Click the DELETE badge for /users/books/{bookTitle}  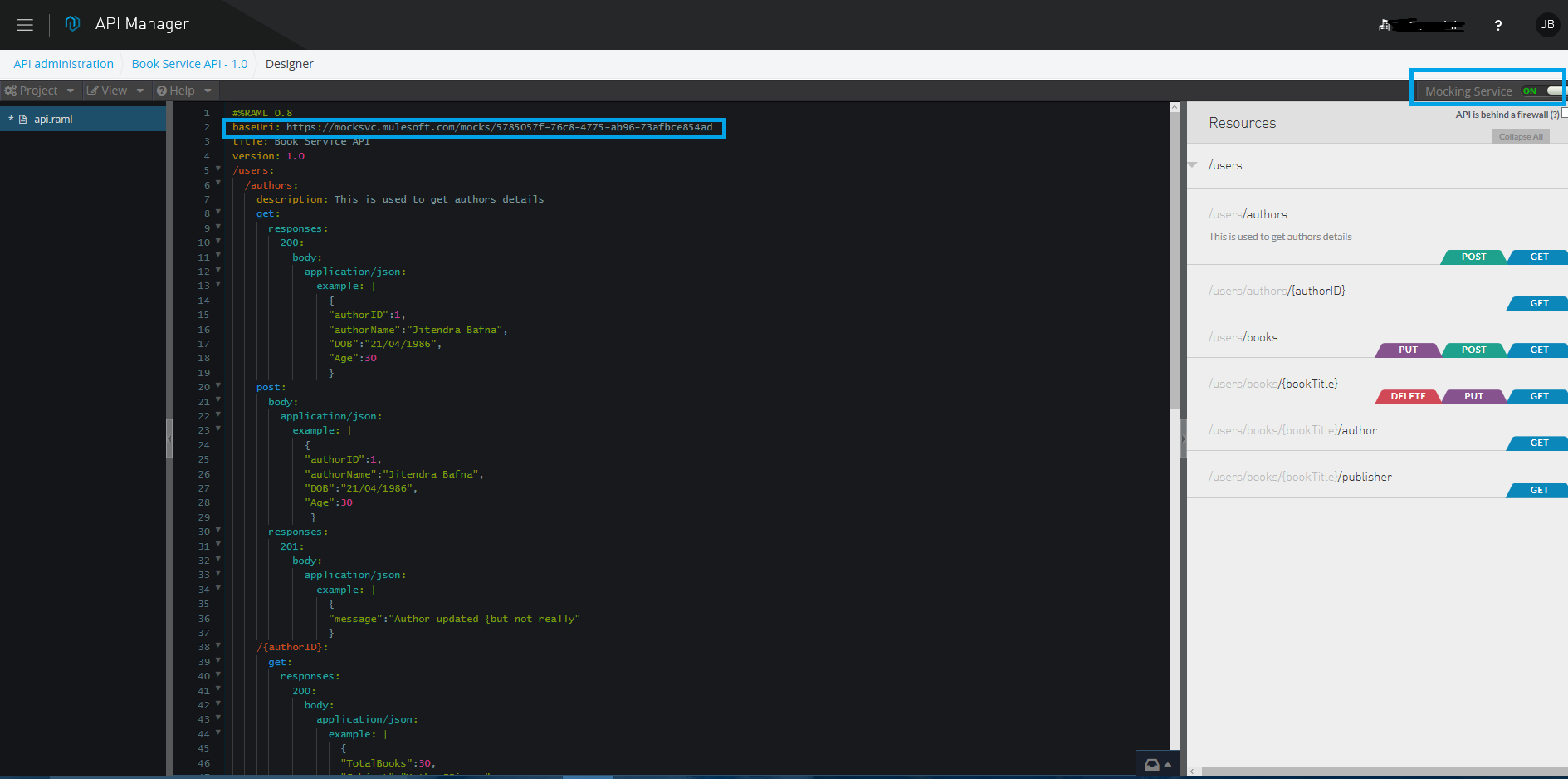[x=1407, y=397]
